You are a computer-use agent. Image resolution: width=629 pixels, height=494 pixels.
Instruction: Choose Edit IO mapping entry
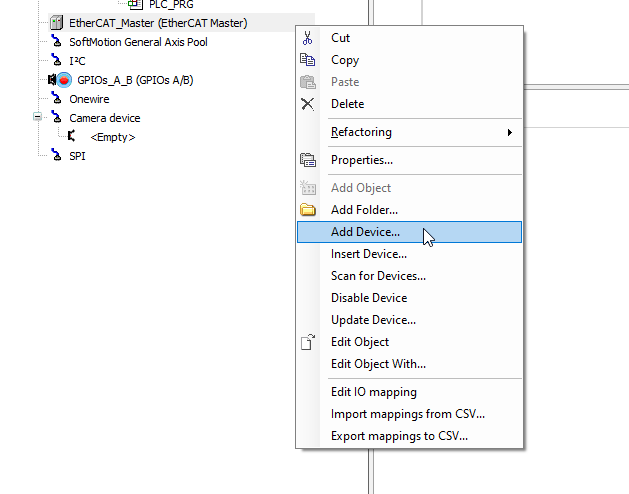coord(410,392)
